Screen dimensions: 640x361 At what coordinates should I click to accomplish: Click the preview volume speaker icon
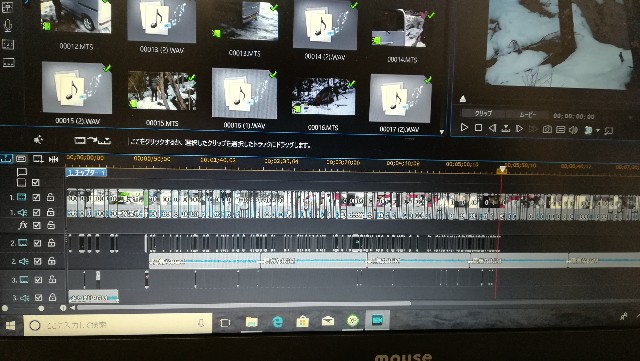click(x=573, y=130)
